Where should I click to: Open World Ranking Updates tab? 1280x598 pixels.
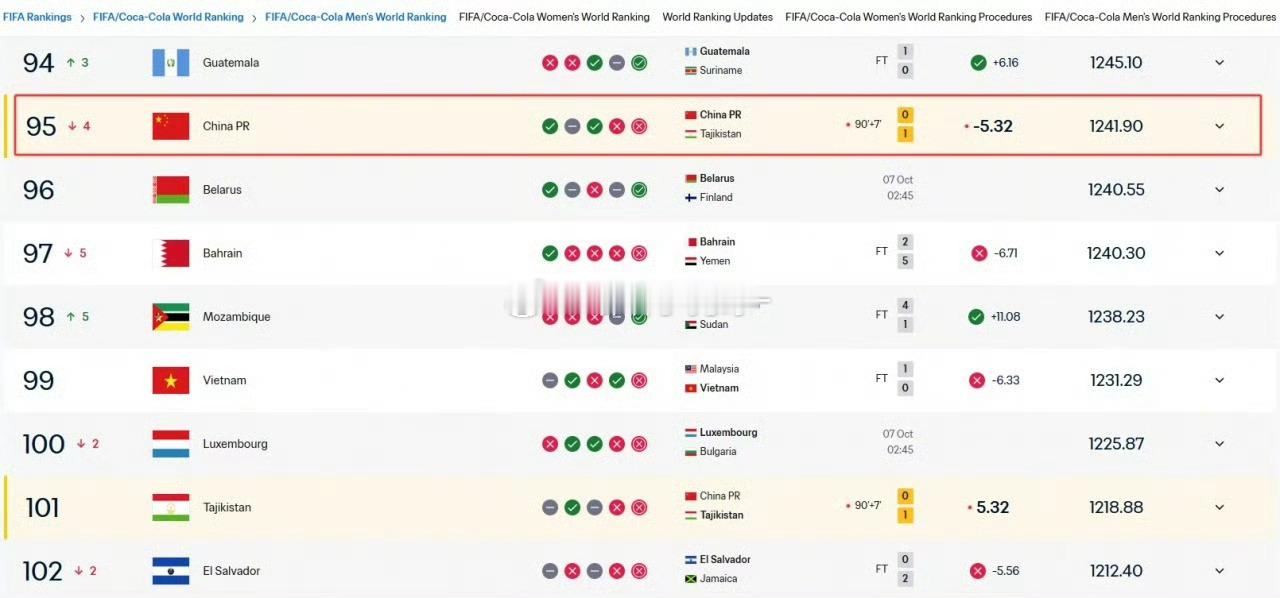click(x=717, y=17)
